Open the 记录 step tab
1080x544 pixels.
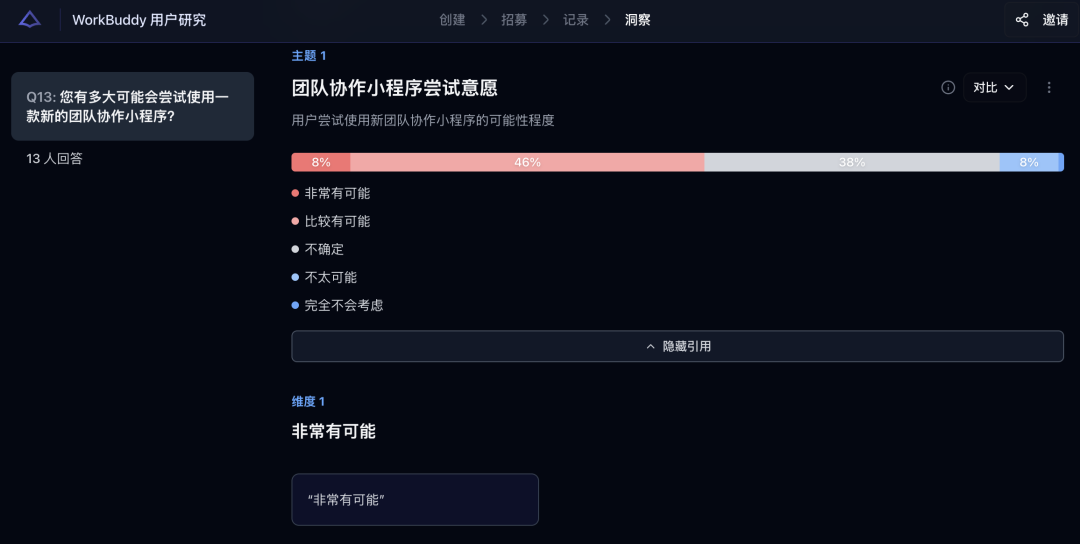576,20
